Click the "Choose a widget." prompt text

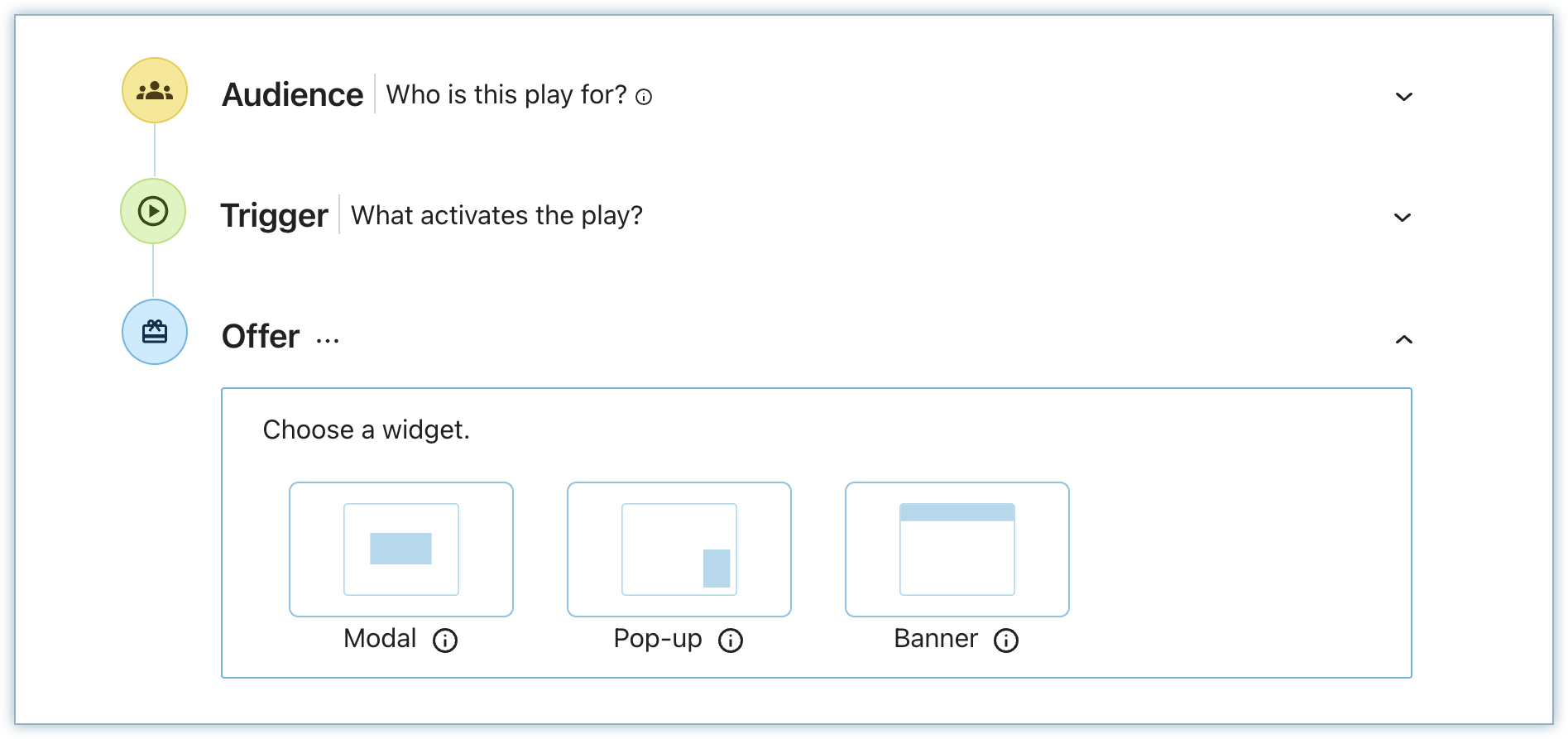[x=367, y=429]
